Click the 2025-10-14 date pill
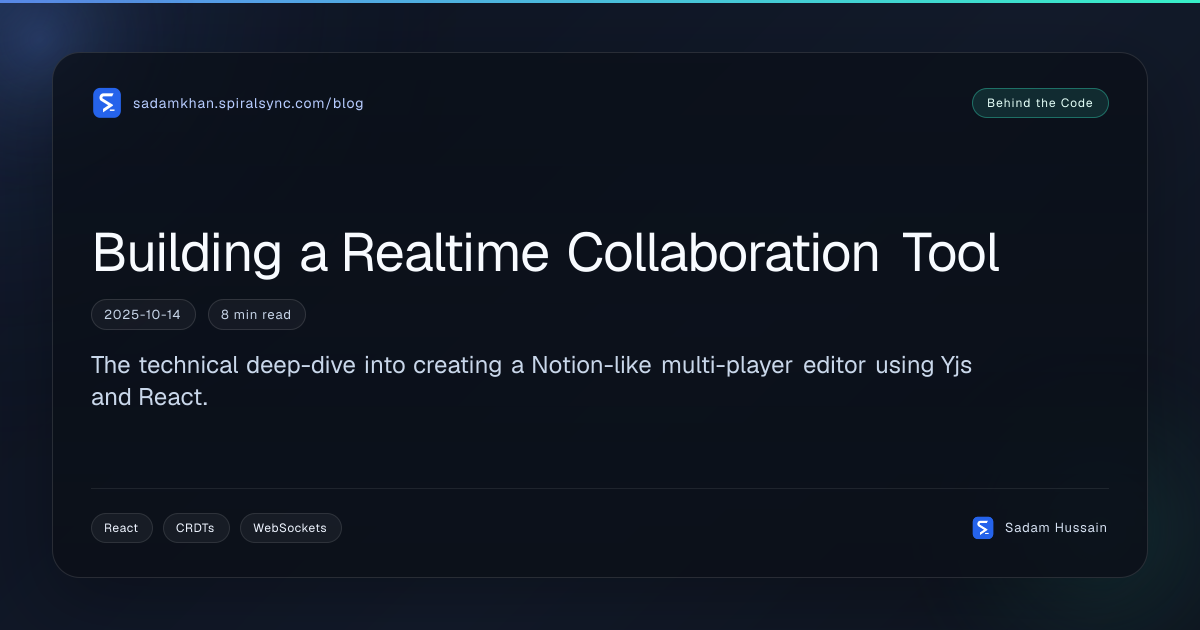1200x630 pixels. point(143,314)
